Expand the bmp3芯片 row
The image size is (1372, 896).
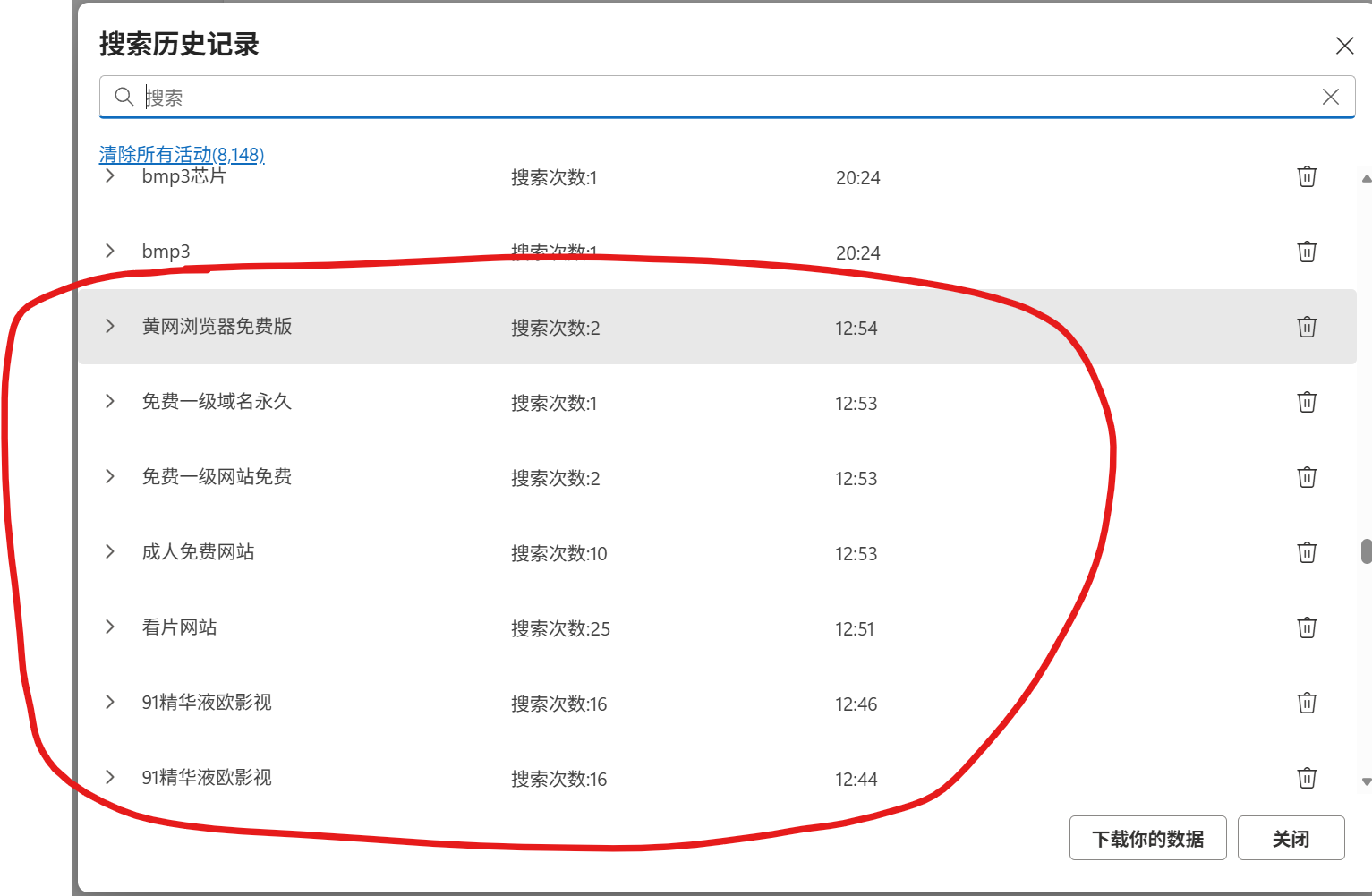click(x=110, y=175)
